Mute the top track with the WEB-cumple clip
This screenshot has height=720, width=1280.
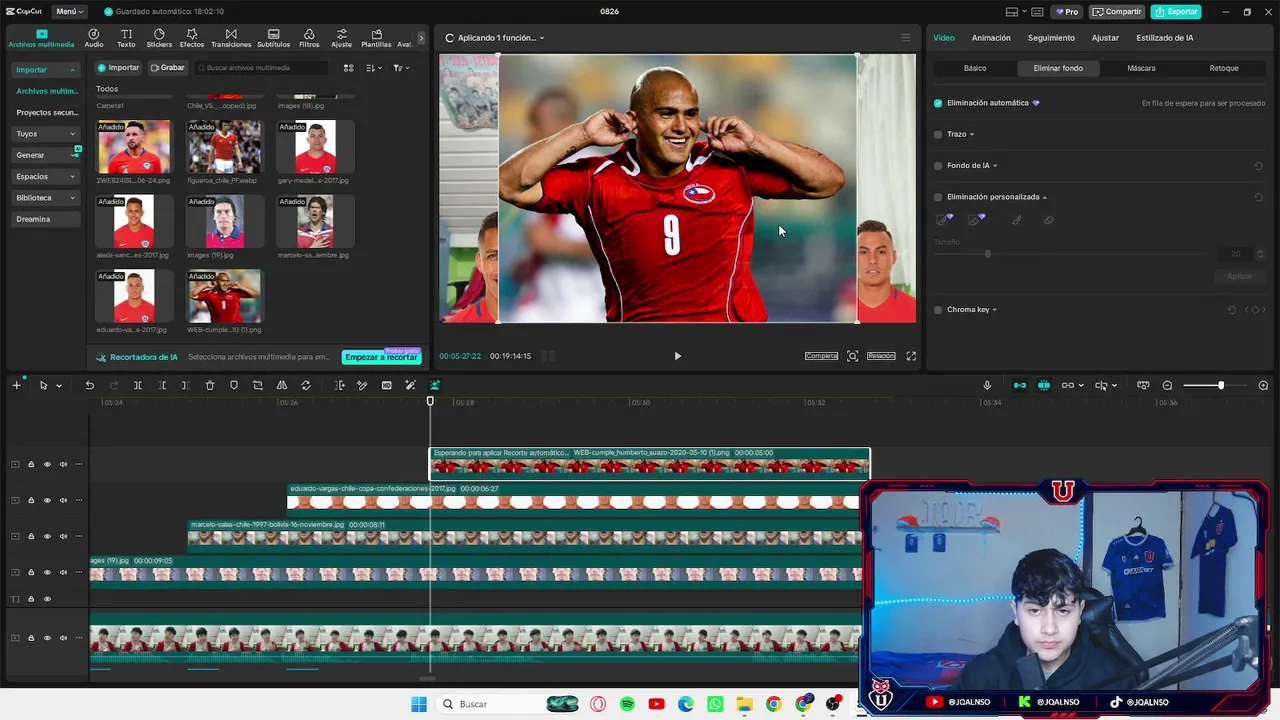click(x=63, y=464)
